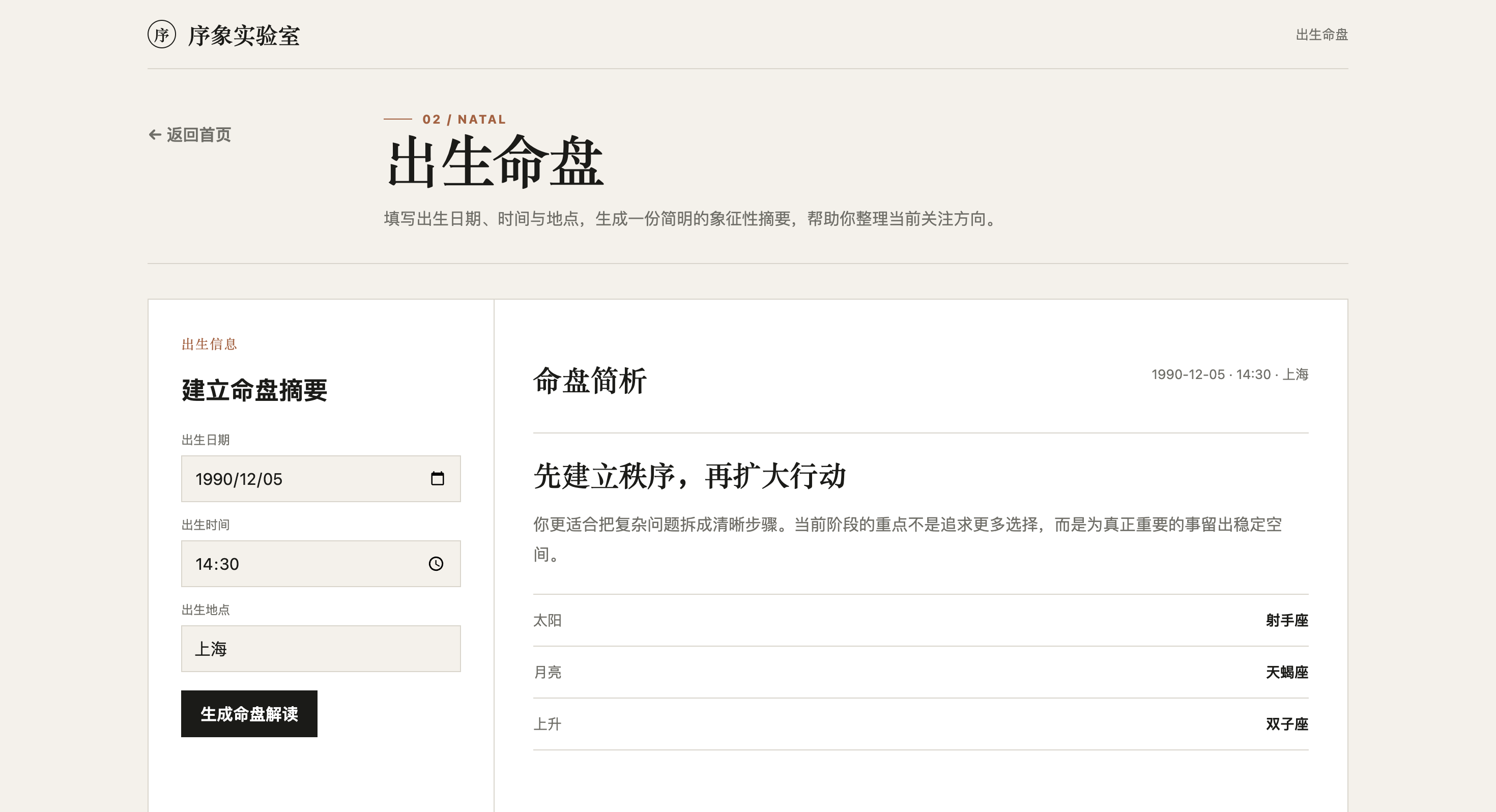Click the 天蝎座 value
The image size is (1496, 812).
tap(1287, 672)
